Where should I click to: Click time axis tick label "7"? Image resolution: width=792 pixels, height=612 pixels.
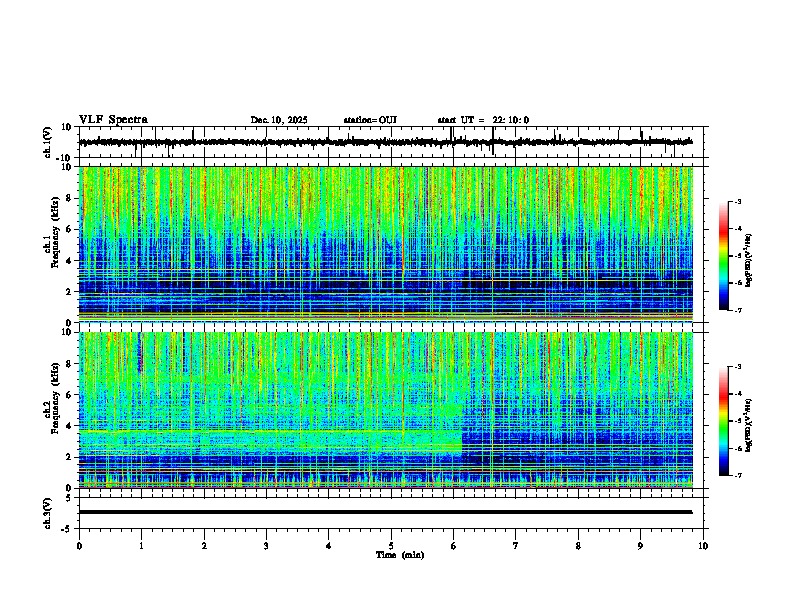click(516, 546)
